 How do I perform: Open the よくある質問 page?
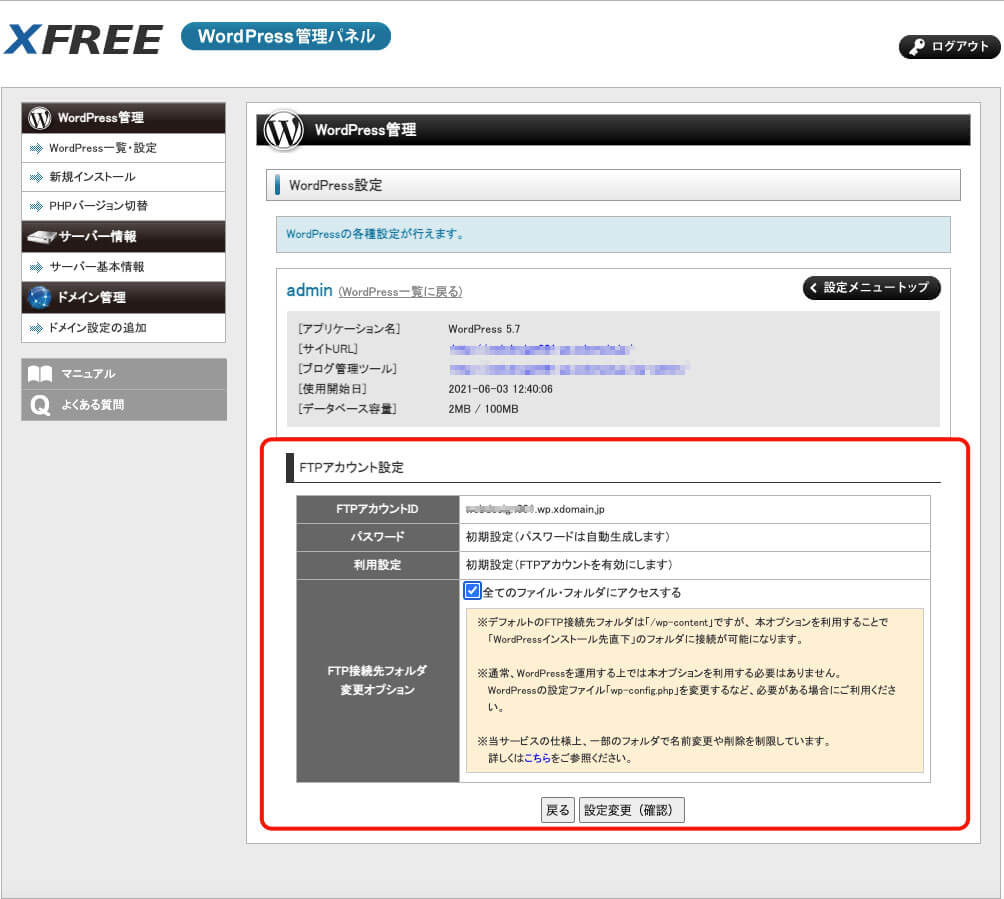coord(124,405)
